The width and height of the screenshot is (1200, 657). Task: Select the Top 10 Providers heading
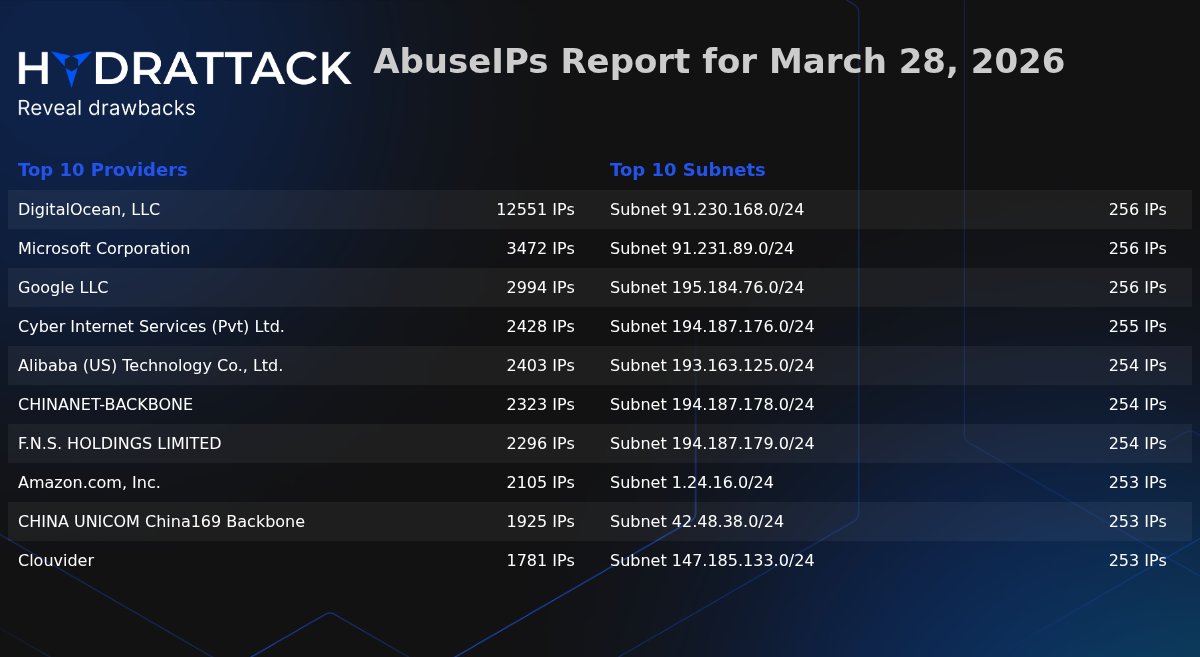point(102,170)
